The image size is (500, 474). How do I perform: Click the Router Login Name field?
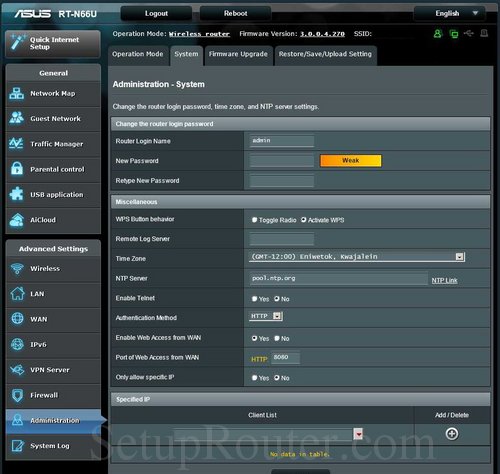(x=282, y=141)
